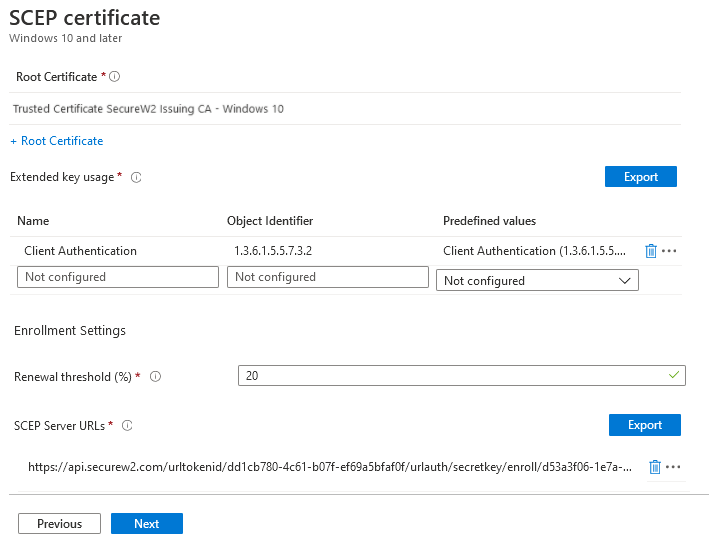Select the Client Authentication predefined value cell

[534, 251]
